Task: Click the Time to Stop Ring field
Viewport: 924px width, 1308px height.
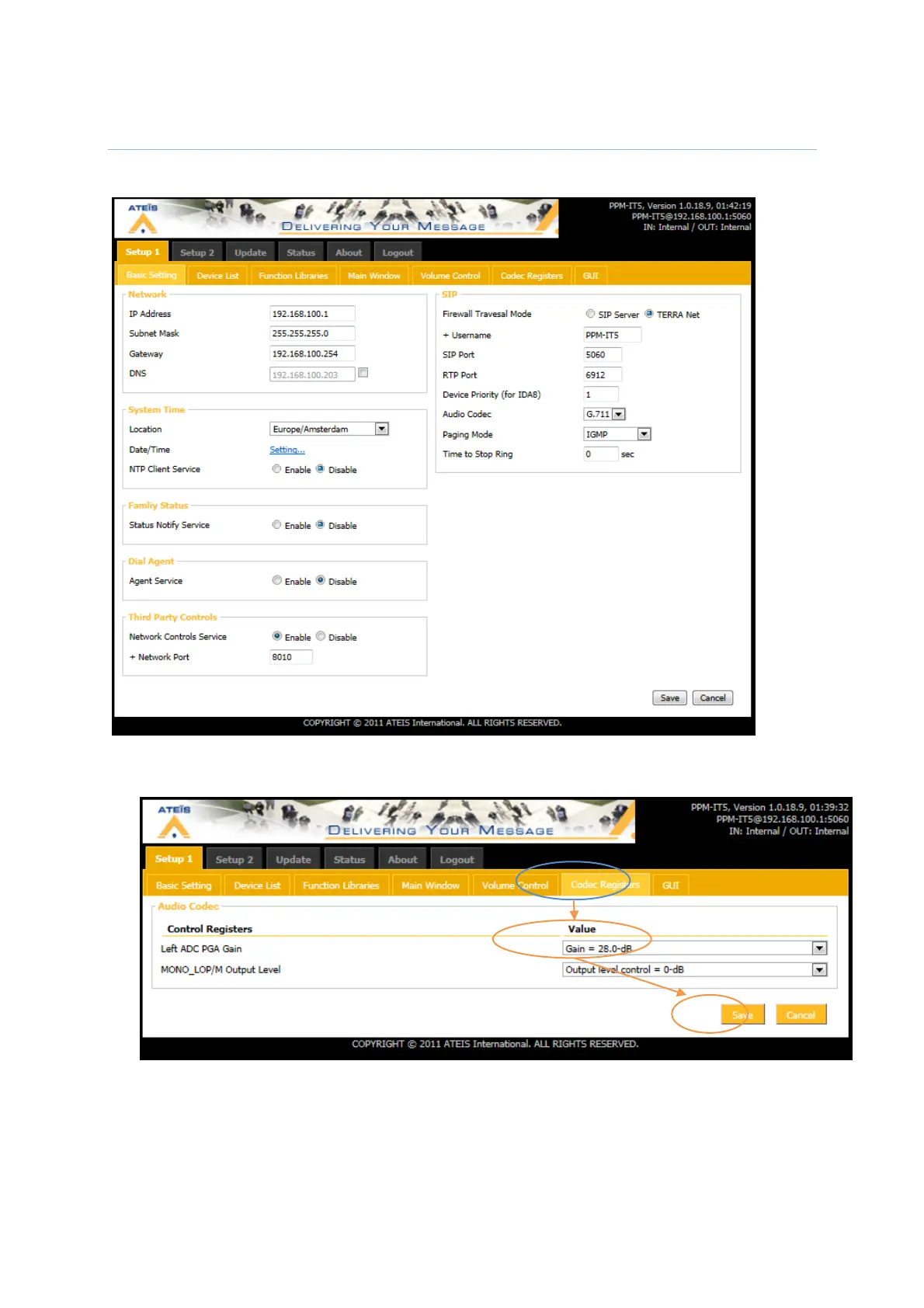Action: (x=601, y=454)
